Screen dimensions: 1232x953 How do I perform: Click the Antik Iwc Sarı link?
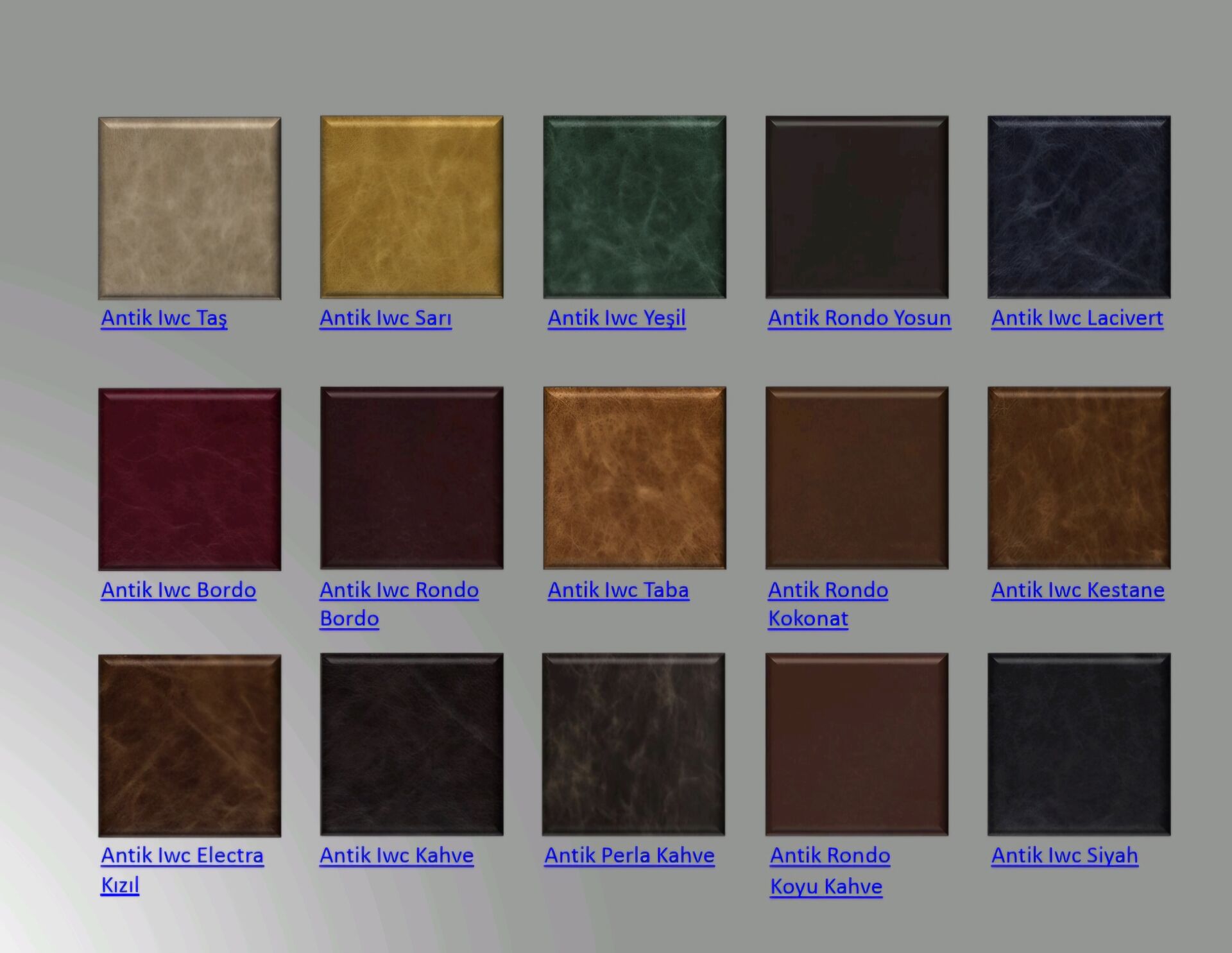click(386, 318)
